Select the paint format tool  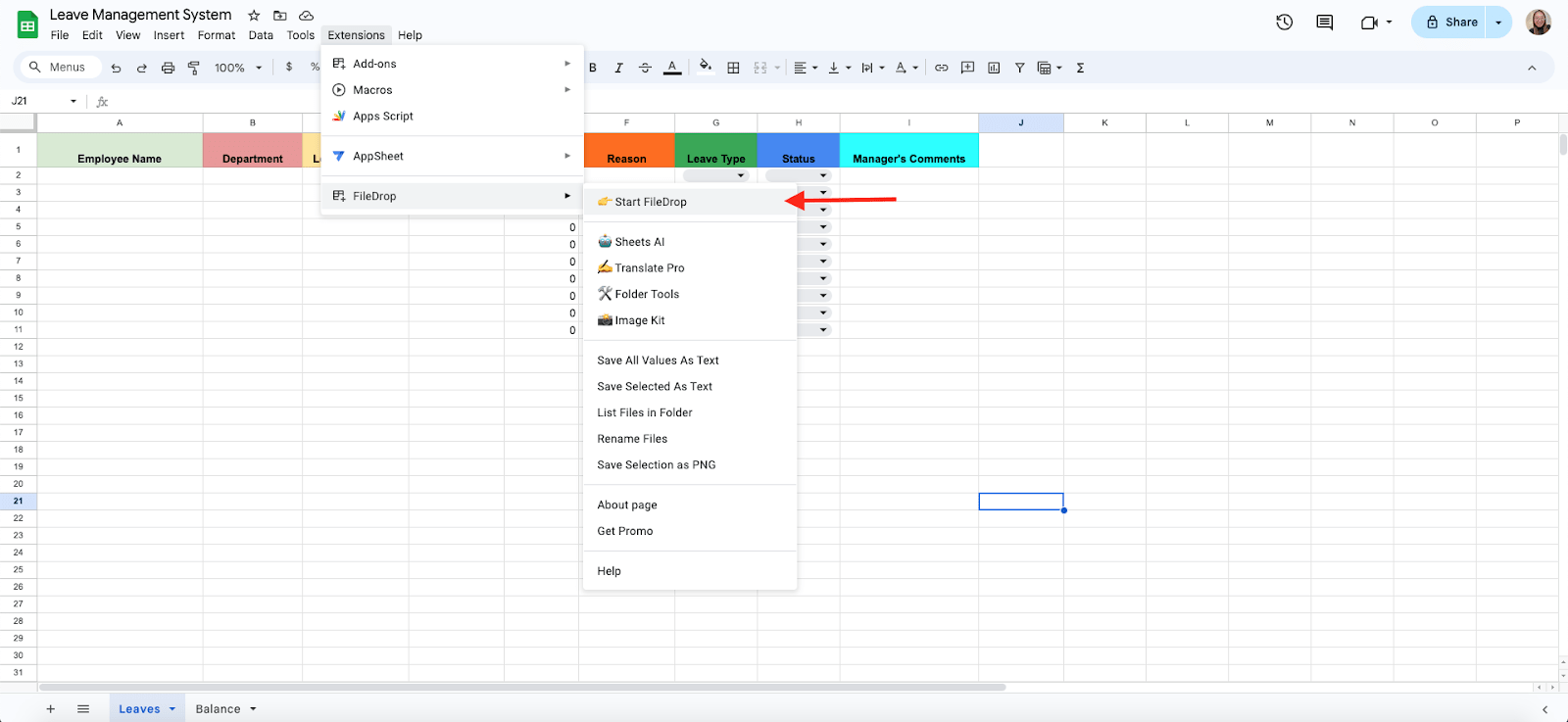click(x=193, y=68)
